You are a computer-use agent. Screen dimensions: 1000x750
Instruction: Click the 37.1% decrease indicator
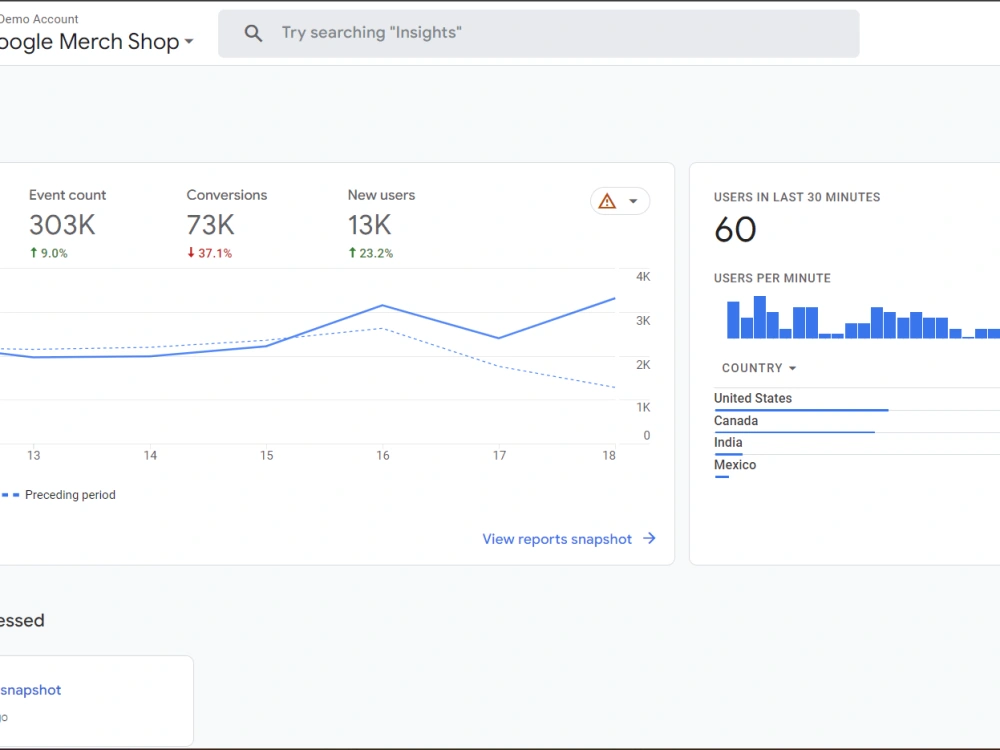coord(210,253)
